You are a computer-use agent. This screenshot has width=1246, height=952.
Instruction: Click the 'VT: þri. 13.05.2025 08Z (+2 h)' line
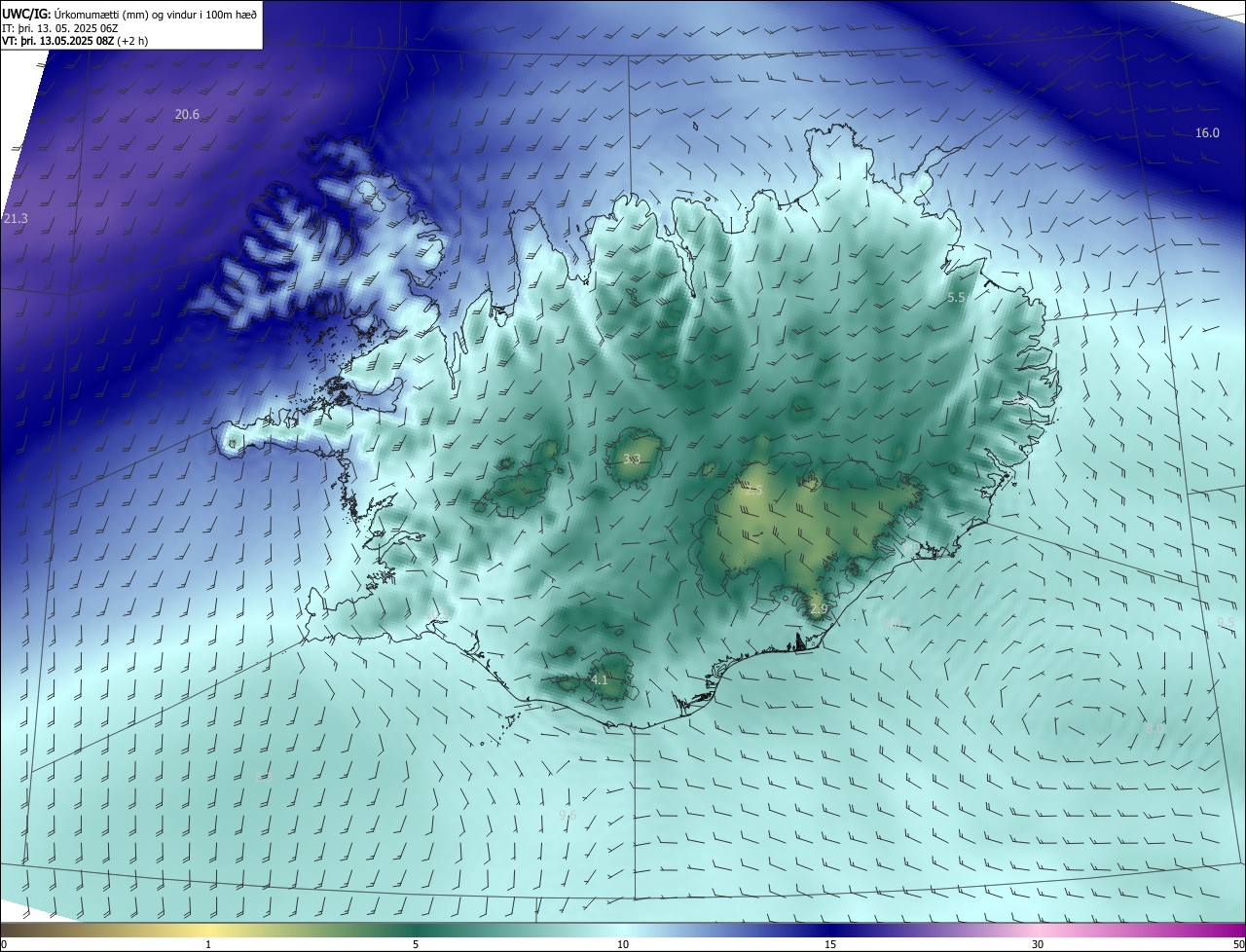pyautogui.click(x=76, y=41)
